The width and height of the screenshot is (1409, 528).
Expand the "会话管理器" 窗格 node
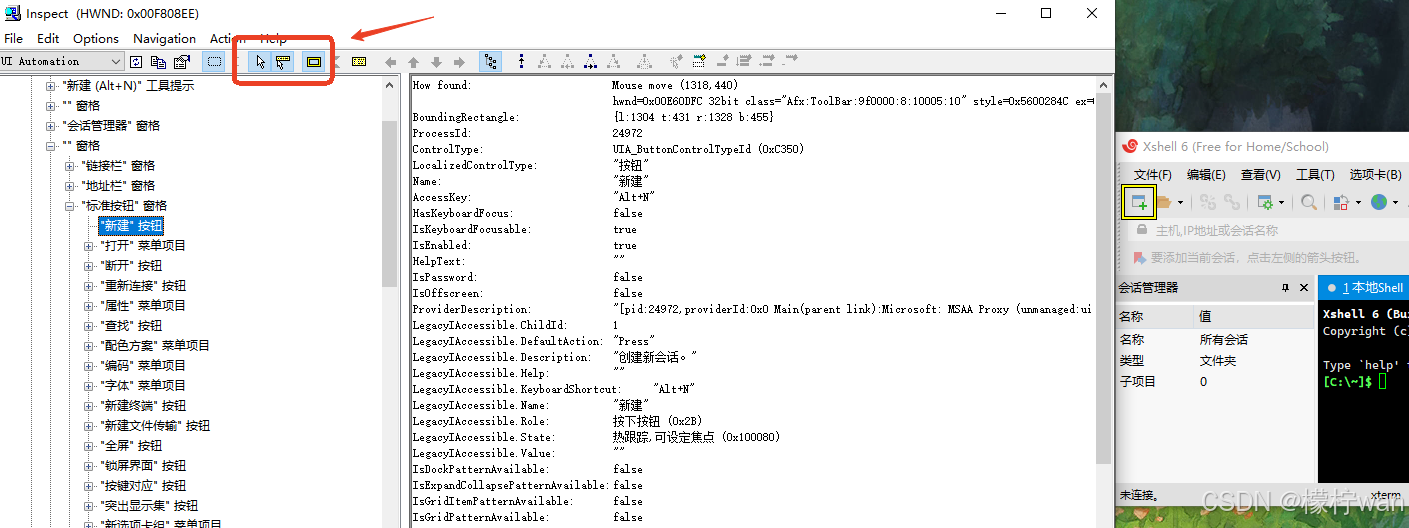coord(51,126)
